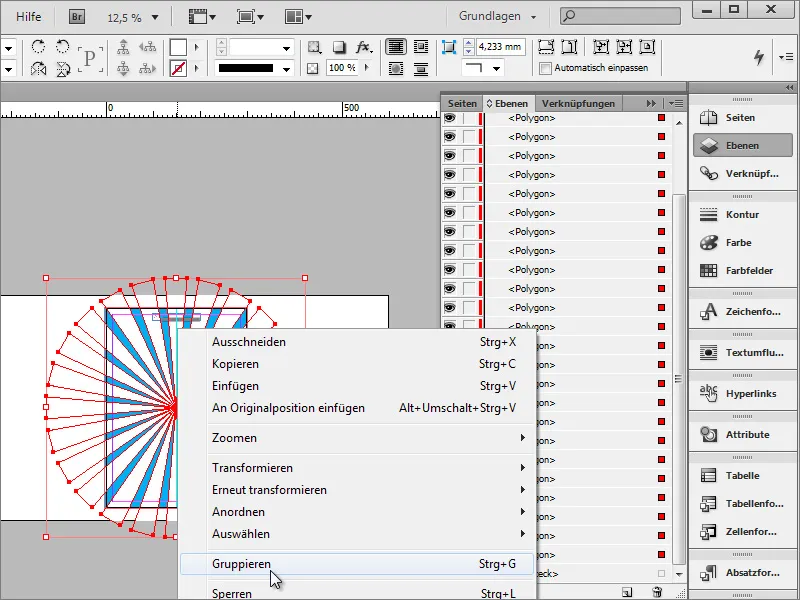Image resolution: width=800 pixels, height=600 pixels.
Task: Open the Verknüpf... panel in dock
Action: [742, 174]
